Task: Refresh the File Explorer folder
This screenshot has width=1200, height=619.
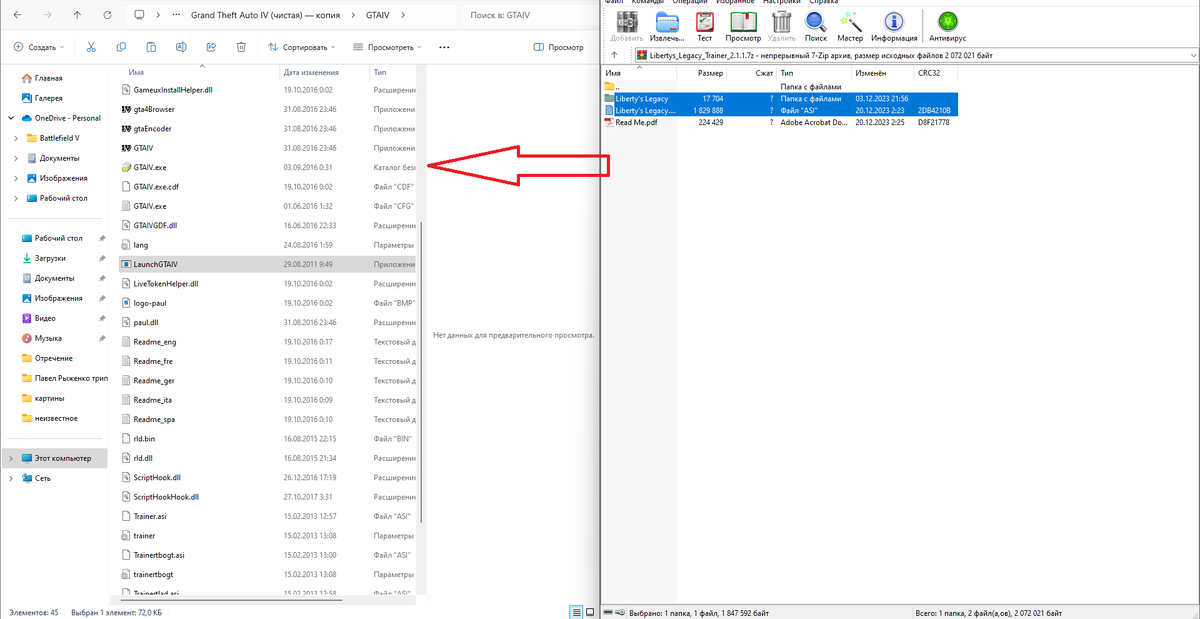Action: pyautogui.click(x=108, y=16)
